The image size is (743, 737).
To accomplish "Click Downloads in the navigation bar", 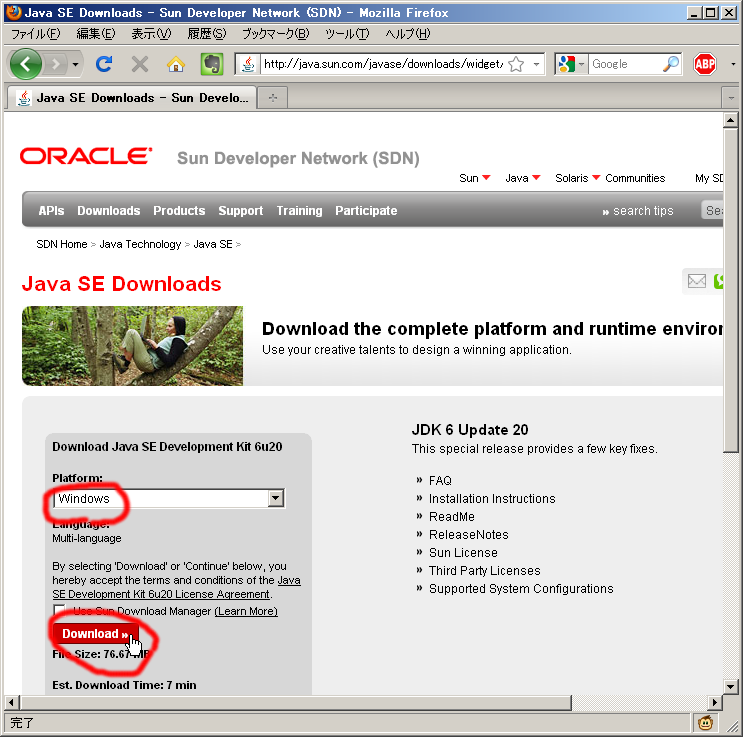I will coord(109,210).
